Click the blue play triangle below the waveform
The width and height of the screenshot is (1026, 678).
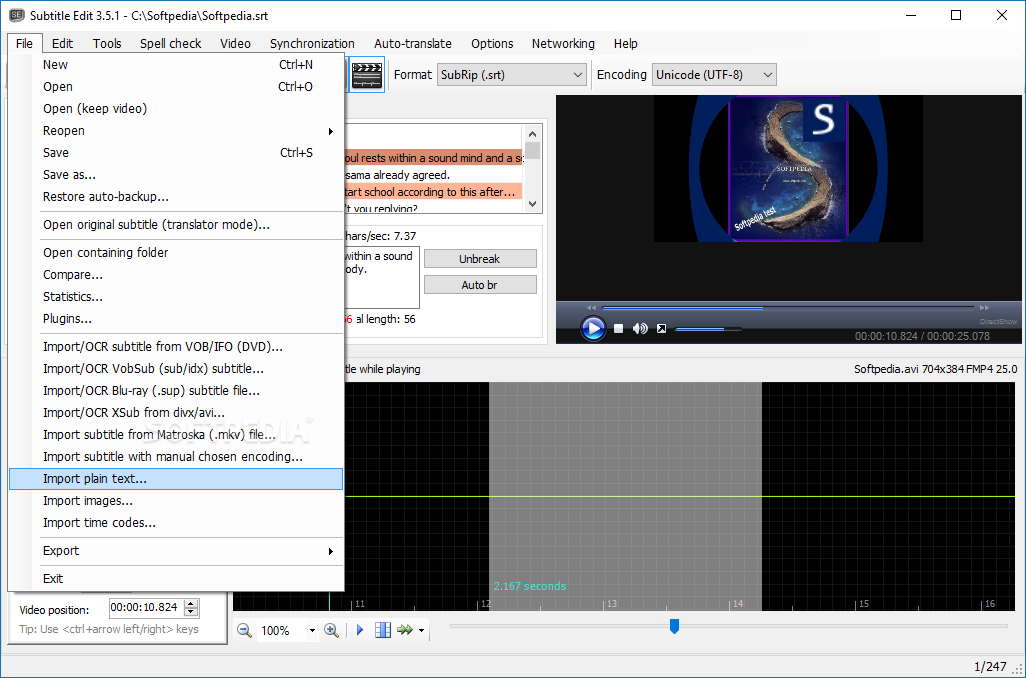361,630
